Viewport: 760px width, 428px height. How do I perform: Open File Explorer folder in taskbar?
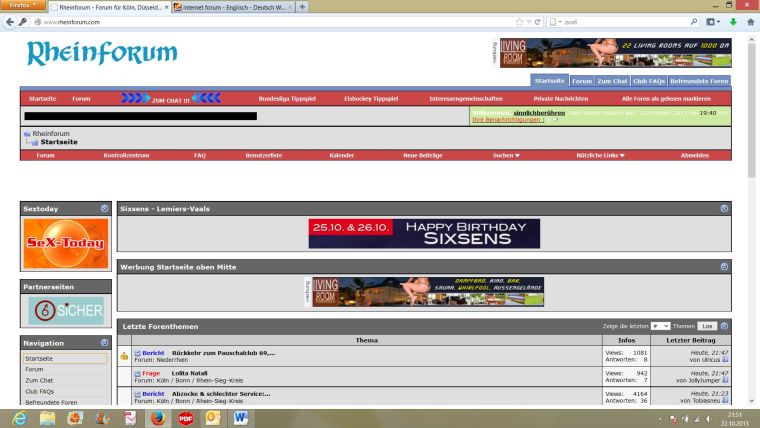pos(48,418)
